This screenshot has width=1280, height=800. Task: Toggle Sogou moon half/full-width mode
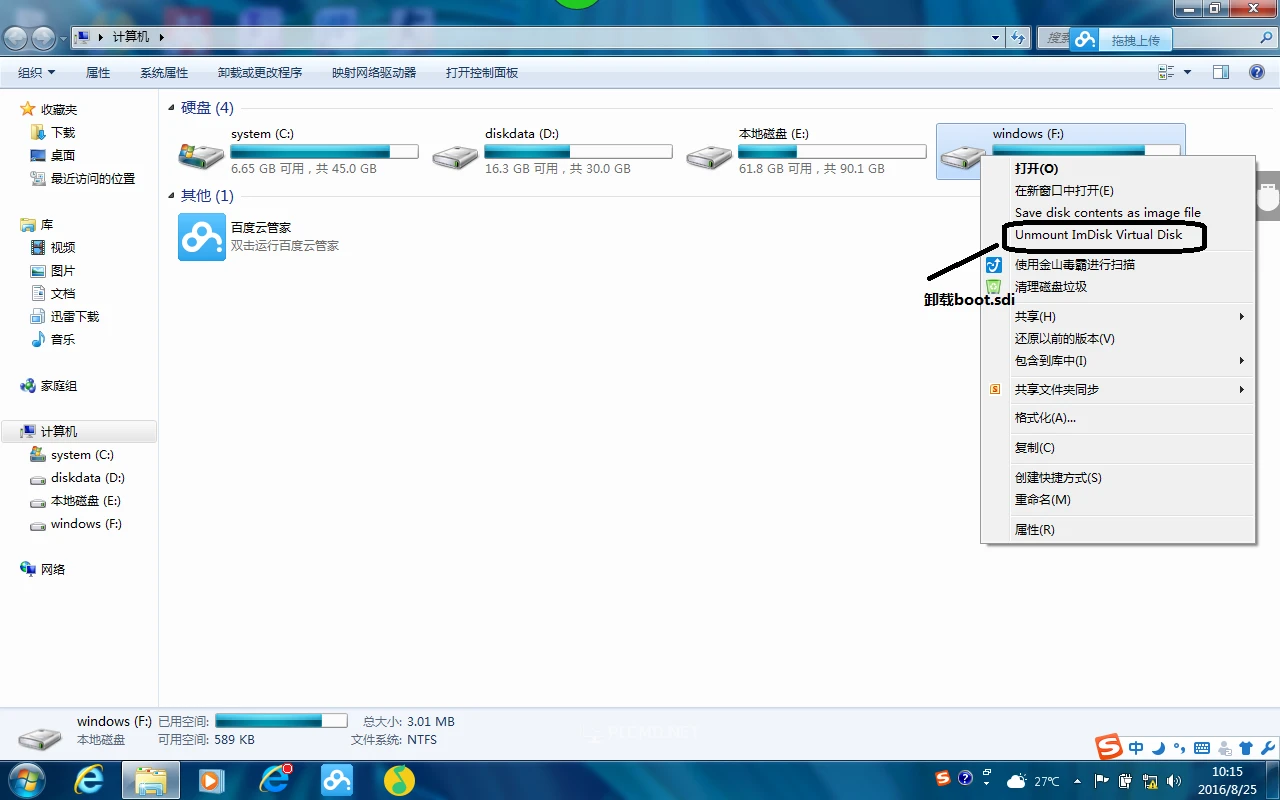(x=1158, y=748)
